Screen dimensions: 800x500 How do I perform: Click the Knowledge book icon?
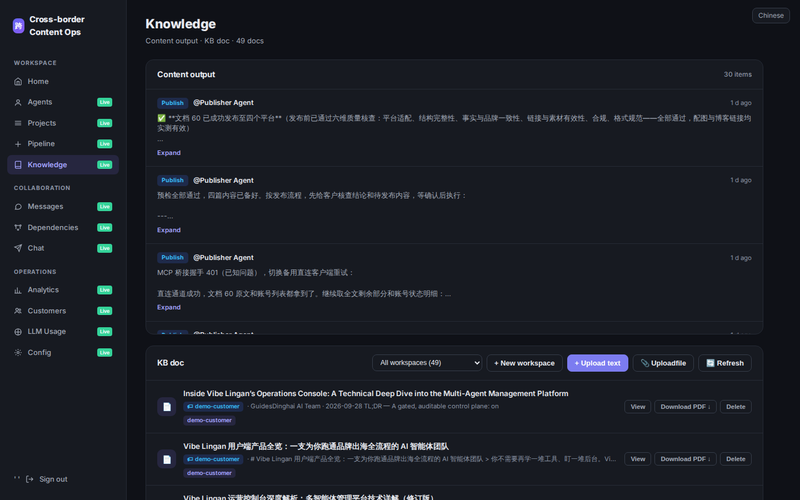[x=18, y=165]
